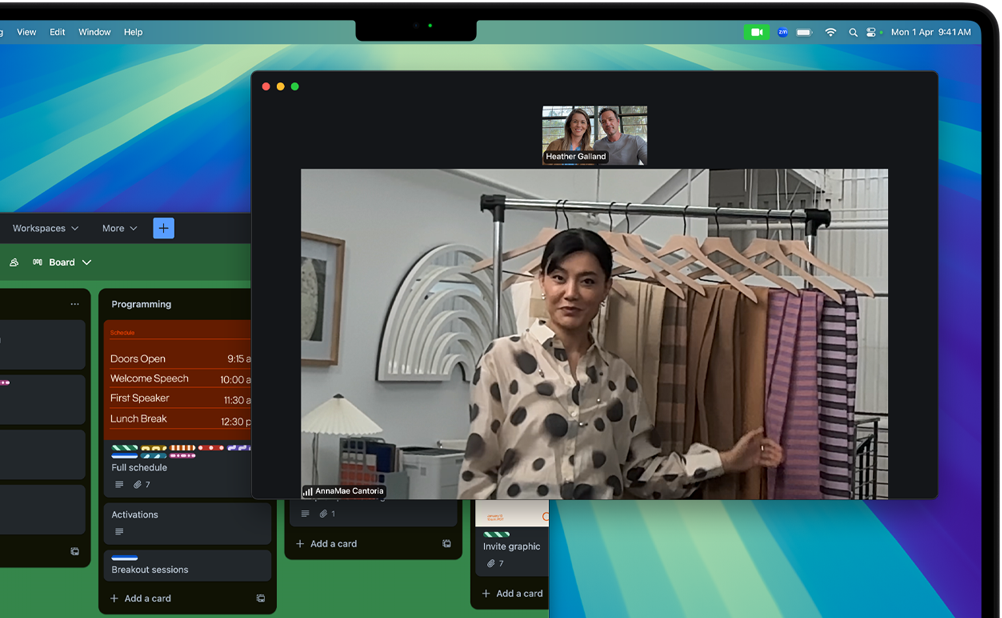The height and width of the screenshot is (618, 1002).
Task: Select Heather Galland's video thumbnail
Action: [x=594, y=135]
